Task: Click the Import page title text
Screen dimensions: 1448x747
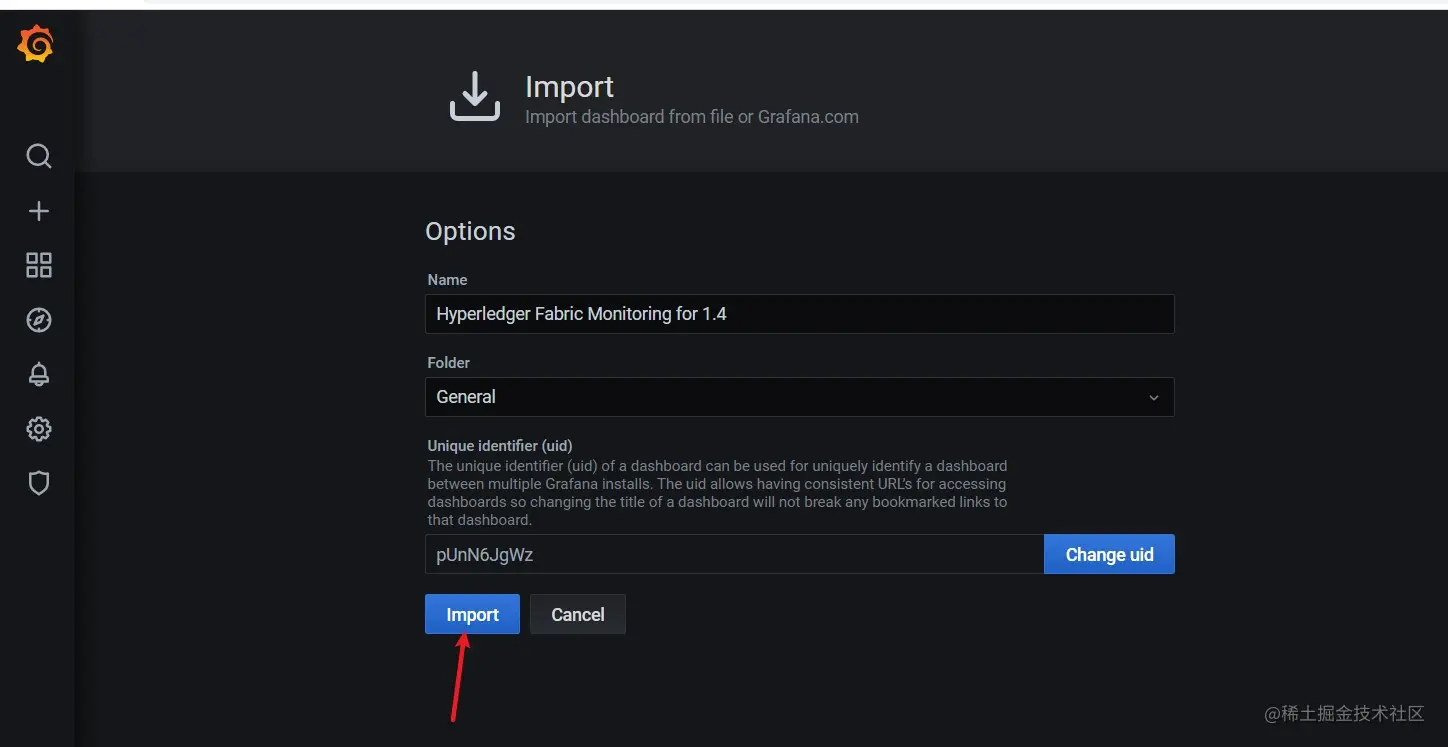Action: click(x=569, y=87)
